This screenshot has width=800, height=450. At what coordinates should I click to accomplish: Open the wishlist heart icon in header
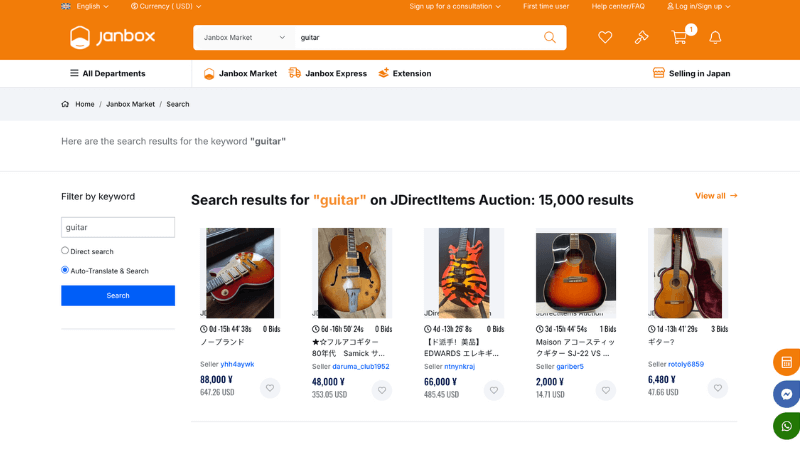605,37
